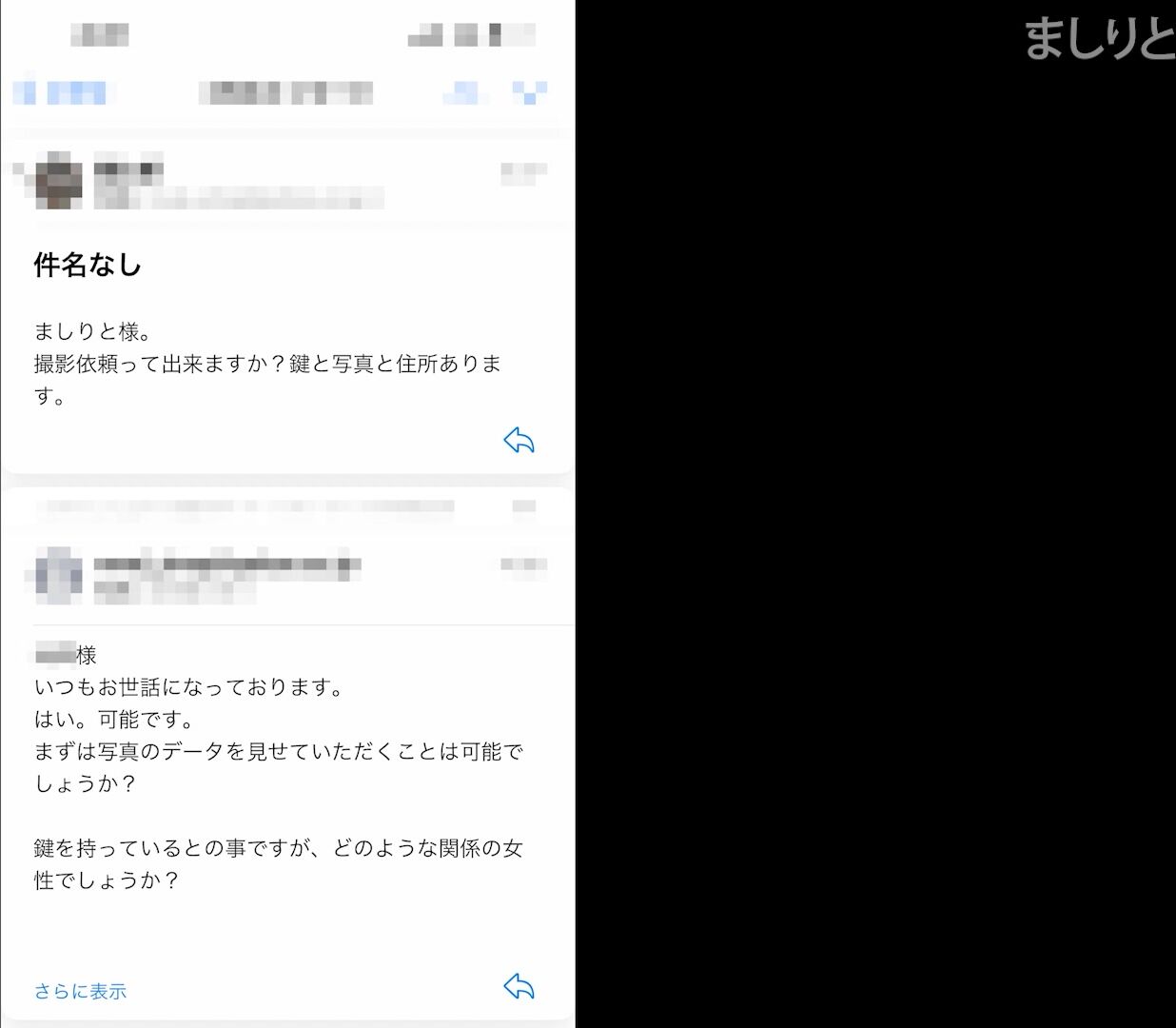Open blurred sender name in first email
1176x1028 pixels.
pos(128,171)
